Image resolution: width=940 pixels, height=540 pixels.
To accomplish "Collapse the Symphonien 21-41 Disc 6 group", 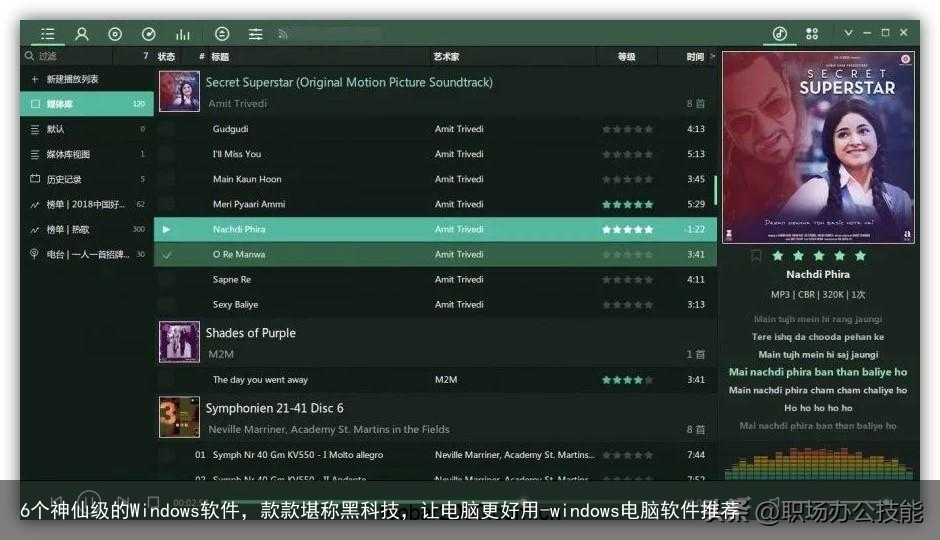I will coord(435,418).
